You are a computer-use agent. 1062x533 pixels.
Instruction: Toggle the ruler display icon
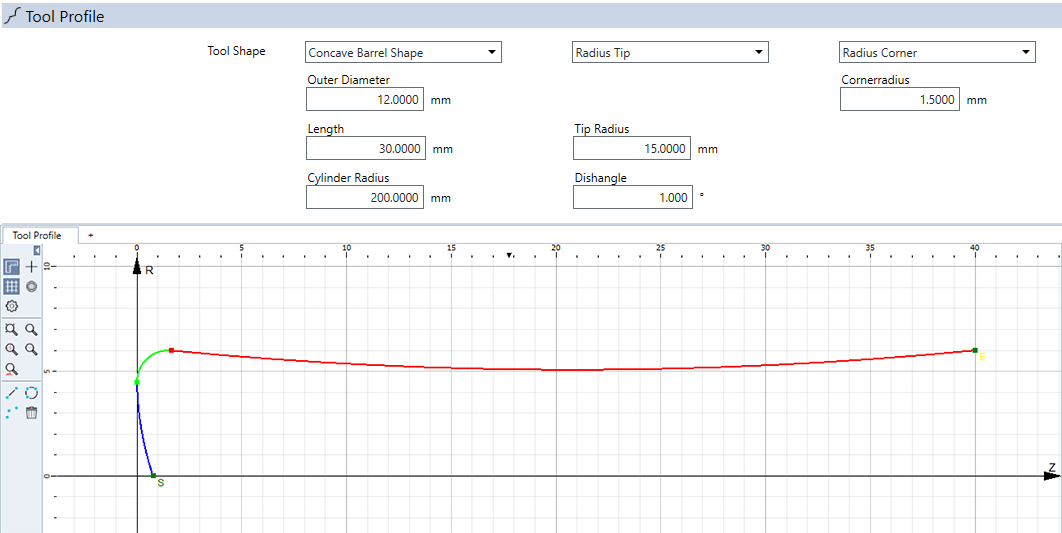point(12,267)
